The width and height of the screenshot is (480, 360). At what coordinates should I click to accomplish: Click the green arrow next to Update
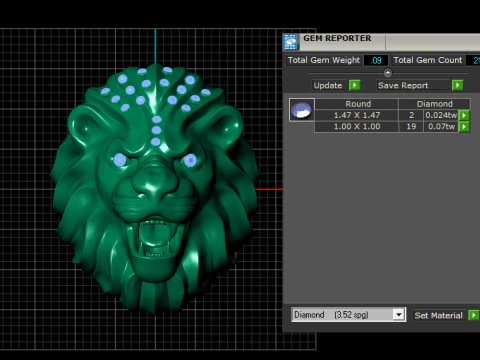coord(354,85)
